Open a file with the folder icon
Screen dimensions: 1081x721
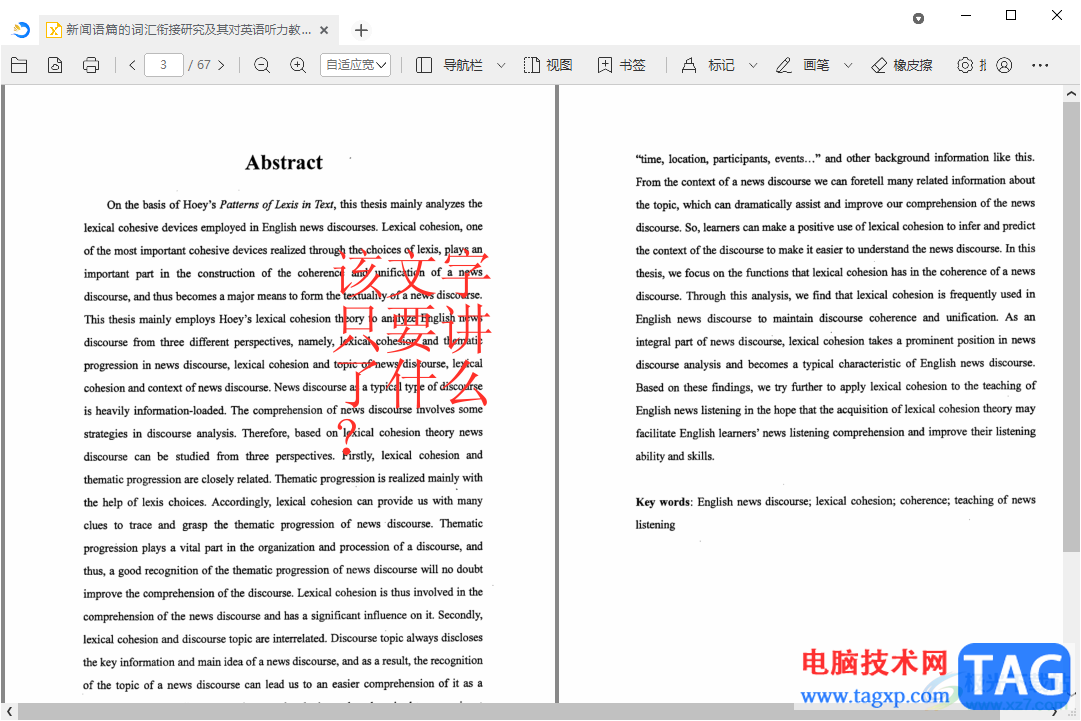coord(19,65)
